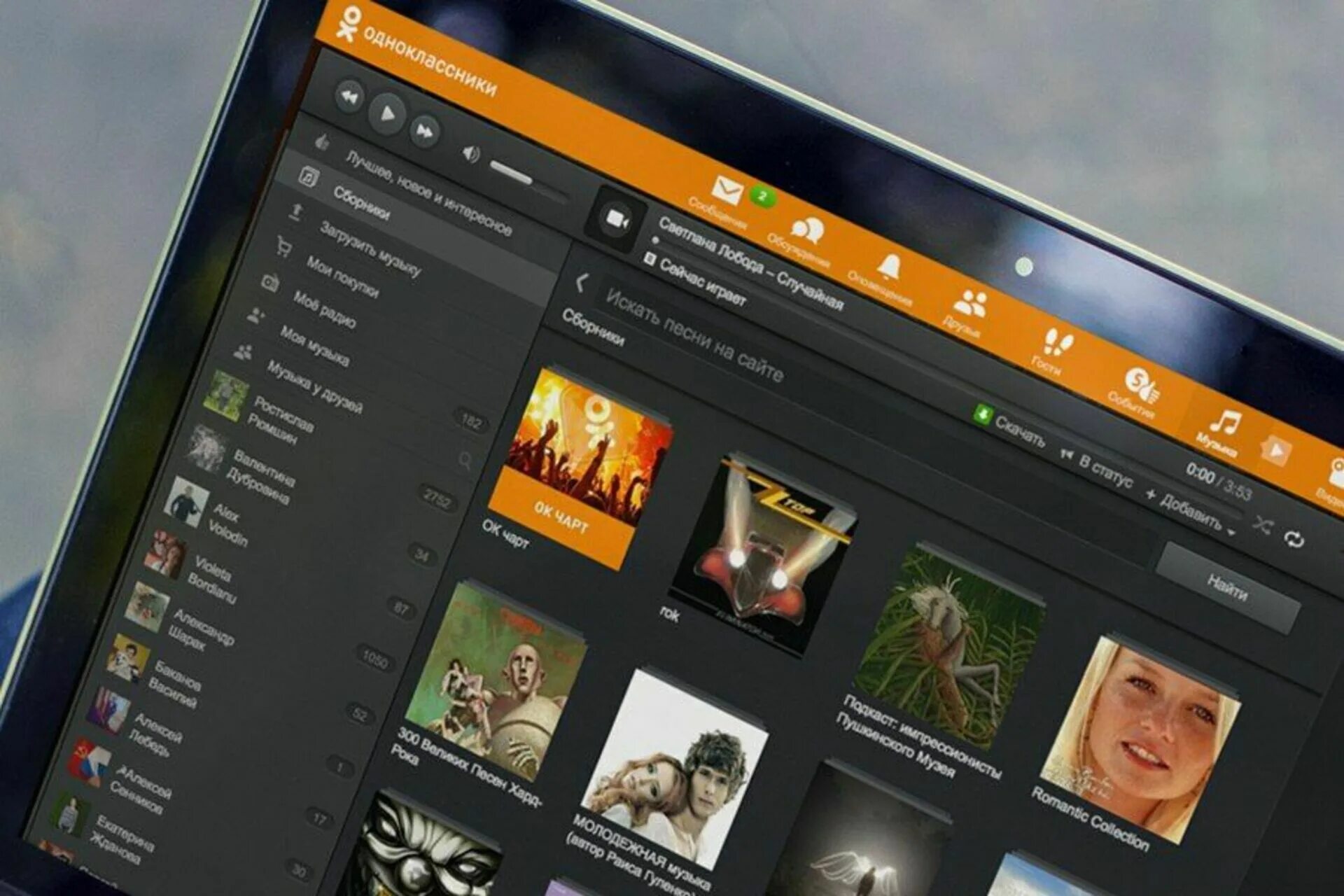1344x896 pixels.
Task: Toggle the shuffle icon
Action: point(1261,525)
